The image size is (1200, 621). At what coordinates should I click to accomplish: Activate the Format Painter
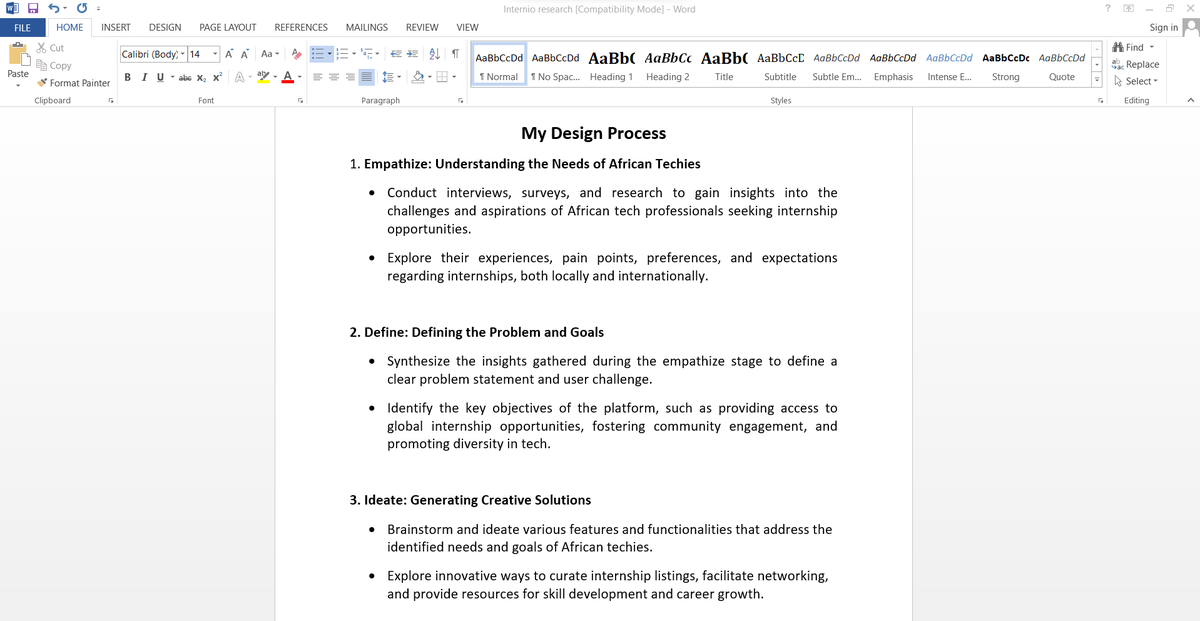pos(73,83)
